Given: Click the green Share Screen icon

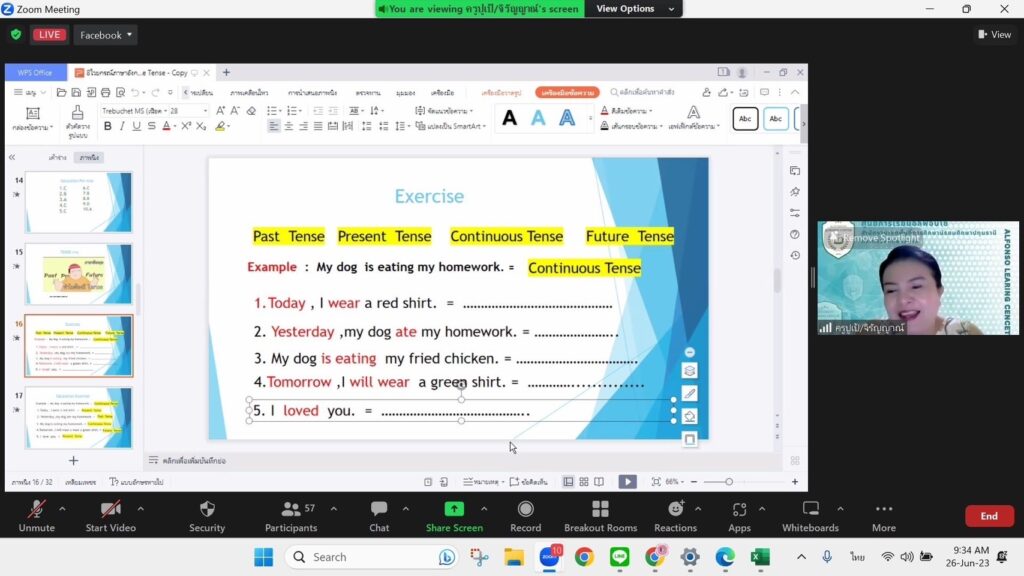Looking at the screenshot, I should tap(454, 509).
